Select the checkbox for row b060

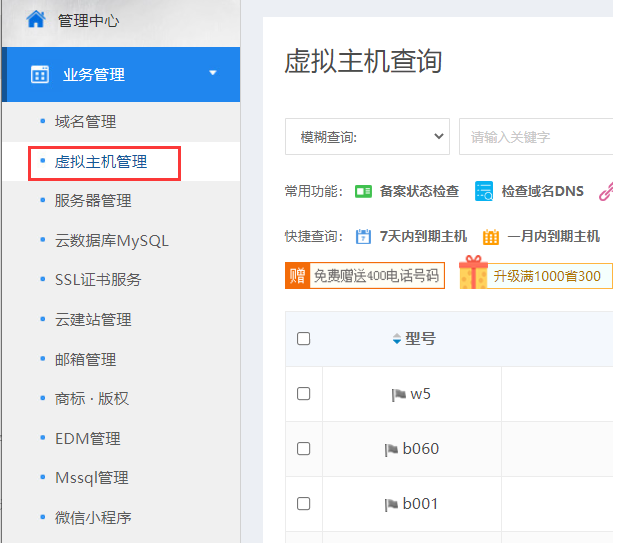[304, 449]
